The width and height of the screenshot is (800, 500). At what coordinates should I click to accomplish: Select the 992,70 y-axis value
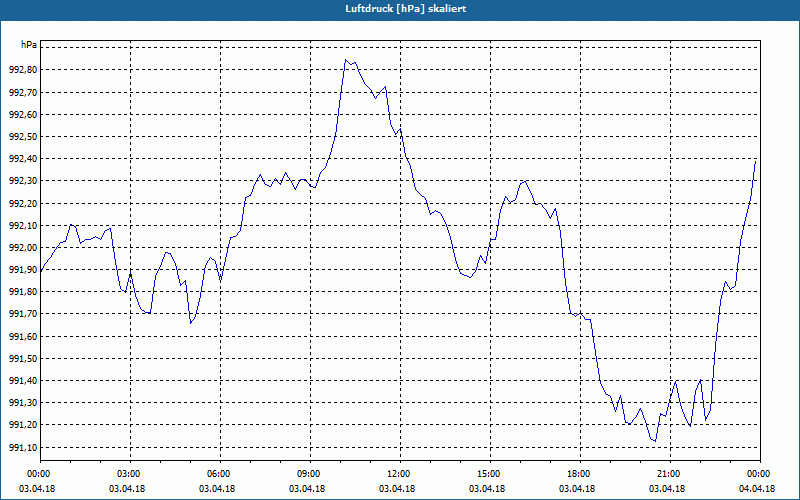tap(23, 92)
